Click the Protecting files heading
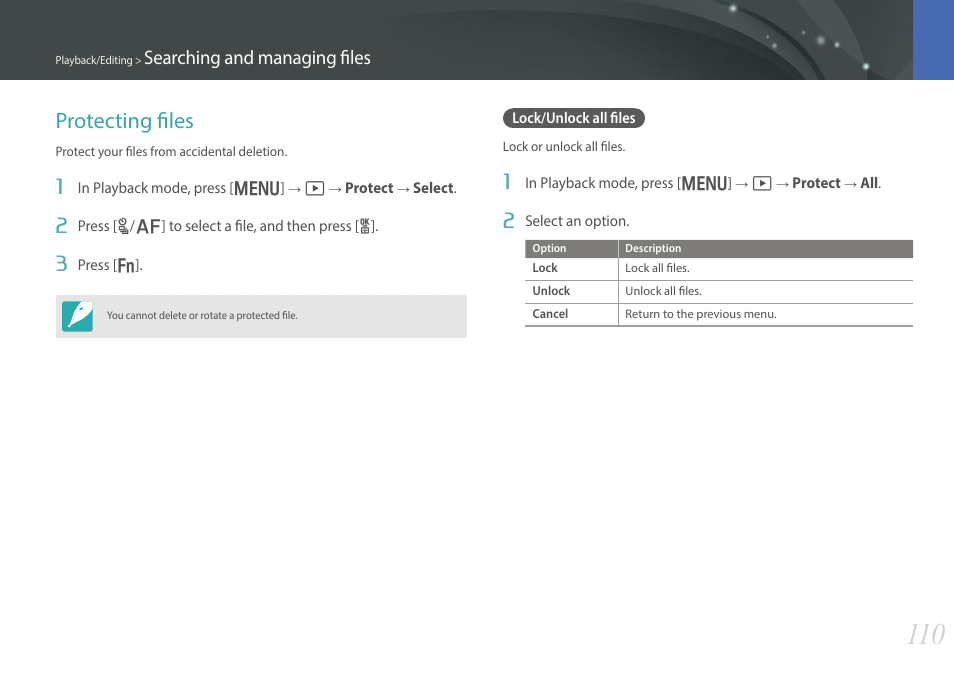The height and width of the screenshot is (676, 954). coord(125,121)
